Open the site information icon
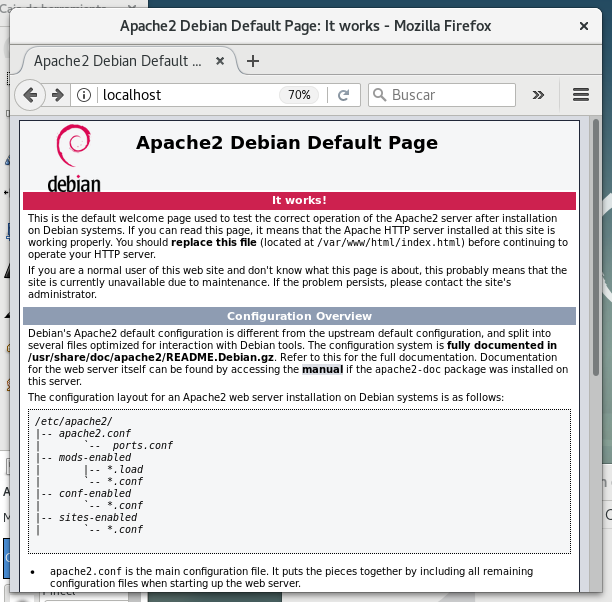 pyautogui.click(x=85, y=95)
